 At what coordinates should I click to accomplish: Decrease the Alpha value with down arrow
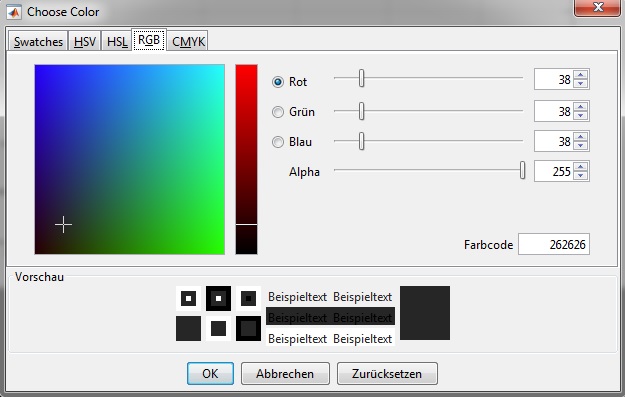point(581,176)
